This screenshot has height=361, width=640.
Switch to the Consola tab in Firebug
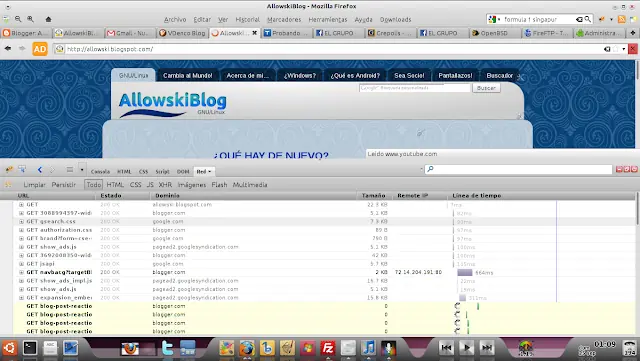pyautogui.click(x=100, y=172)
